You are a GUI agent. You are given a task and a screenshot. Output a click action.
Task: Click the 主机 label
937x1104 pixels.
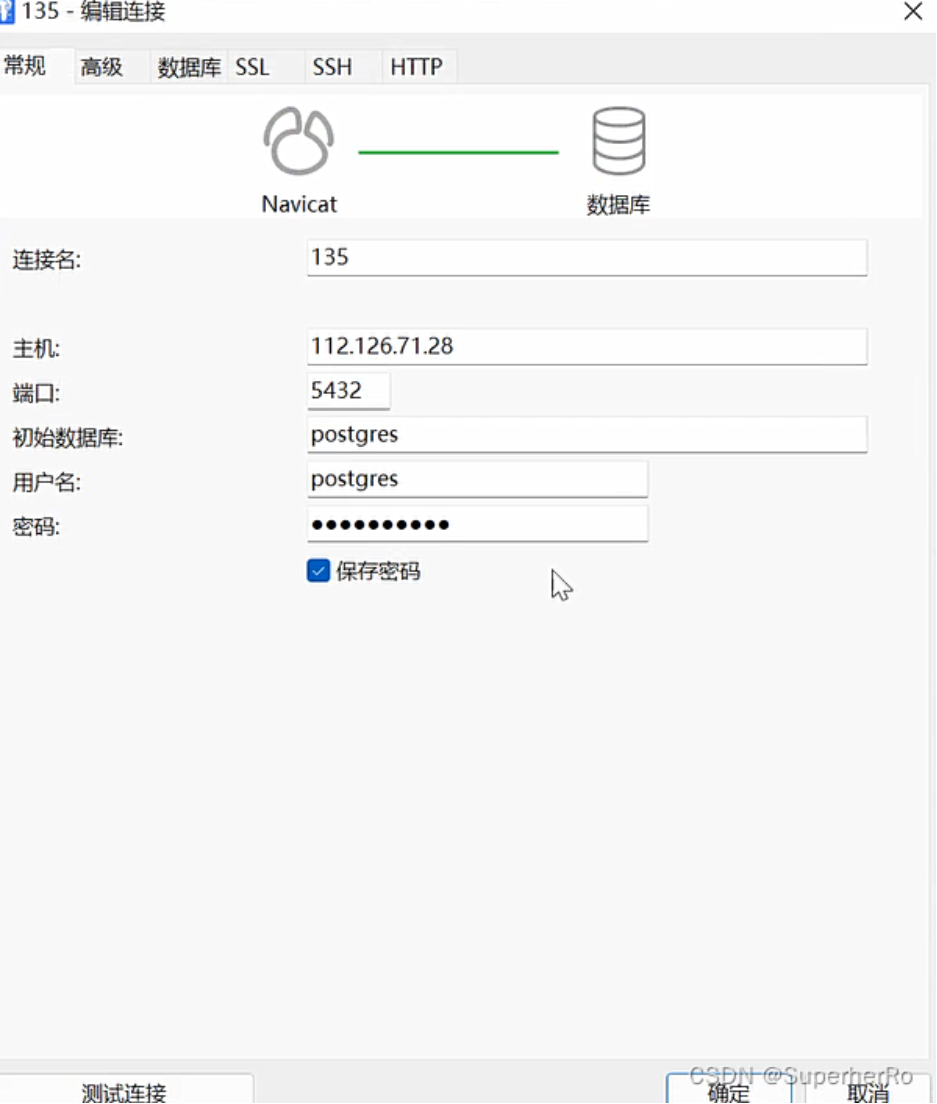click(36, 349)
